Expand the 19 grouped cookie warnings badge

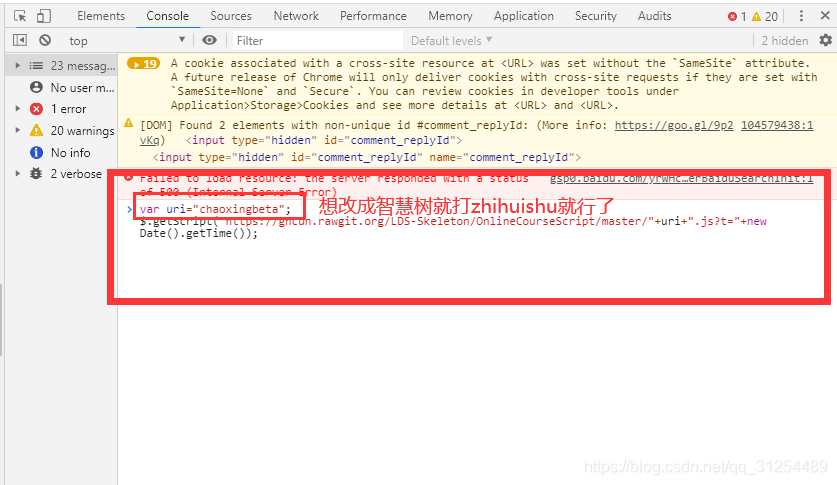(x=144, y=64)
